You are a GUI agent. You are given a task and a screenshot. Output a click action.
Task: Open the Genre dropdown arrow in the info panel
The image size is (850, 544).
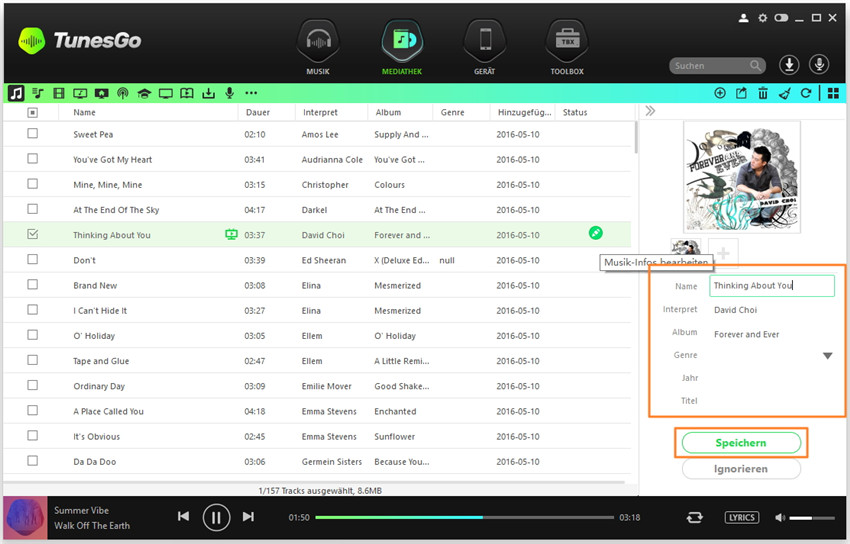(827, 356)
